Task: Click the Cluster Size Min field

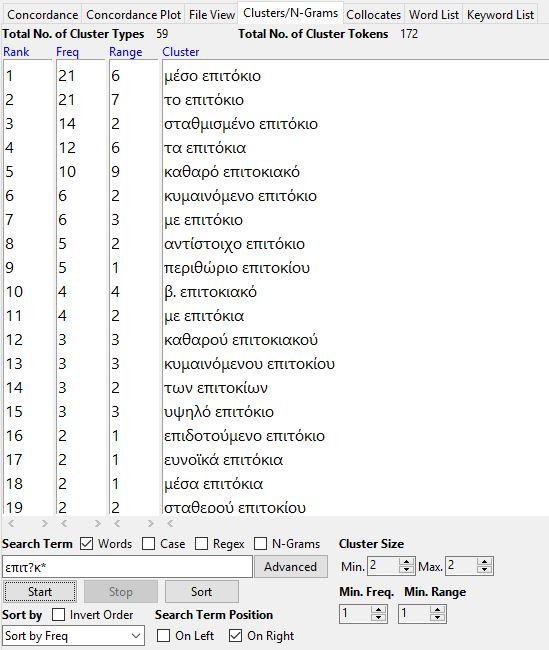Action: click(x=383, y=566)
